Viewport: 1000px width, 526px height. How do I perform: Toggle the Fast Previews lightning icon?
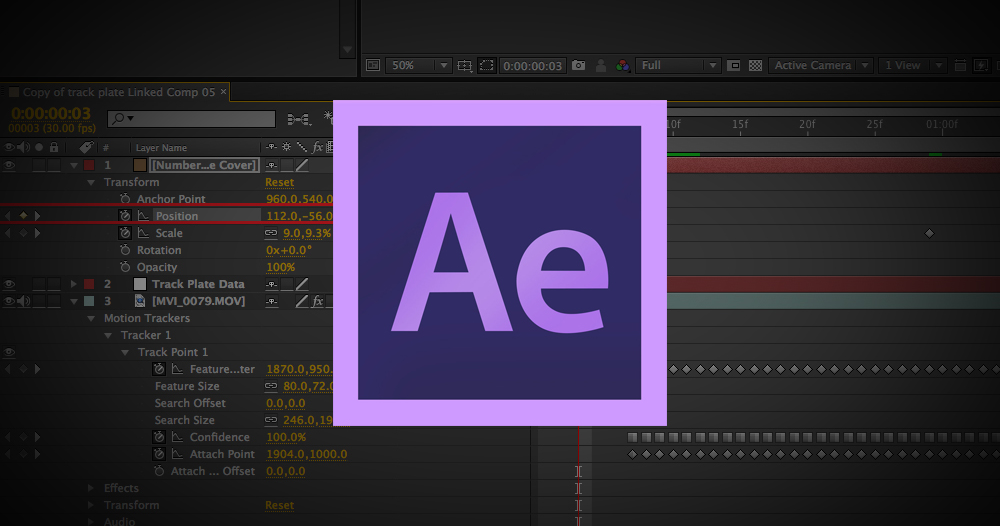pos(982,65)
